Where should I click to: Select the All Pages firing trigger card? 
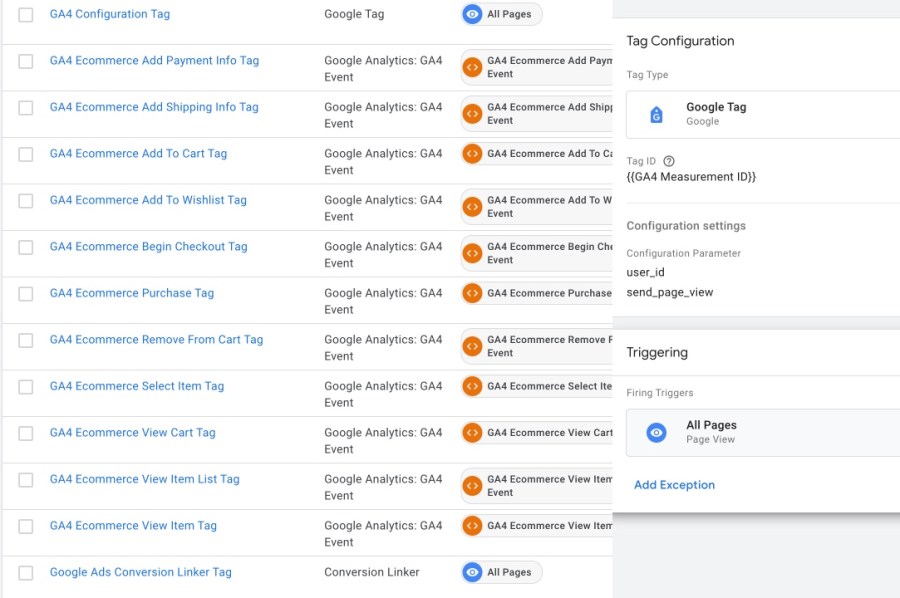tap(760, 432)
